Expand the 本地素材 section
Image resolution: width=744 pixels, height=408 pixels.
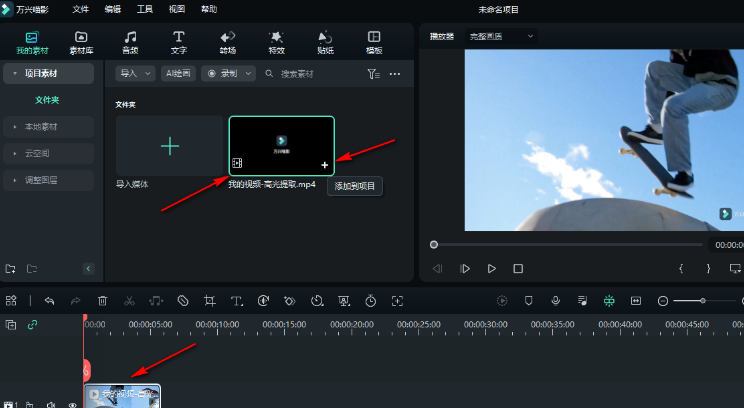(48, 127)
